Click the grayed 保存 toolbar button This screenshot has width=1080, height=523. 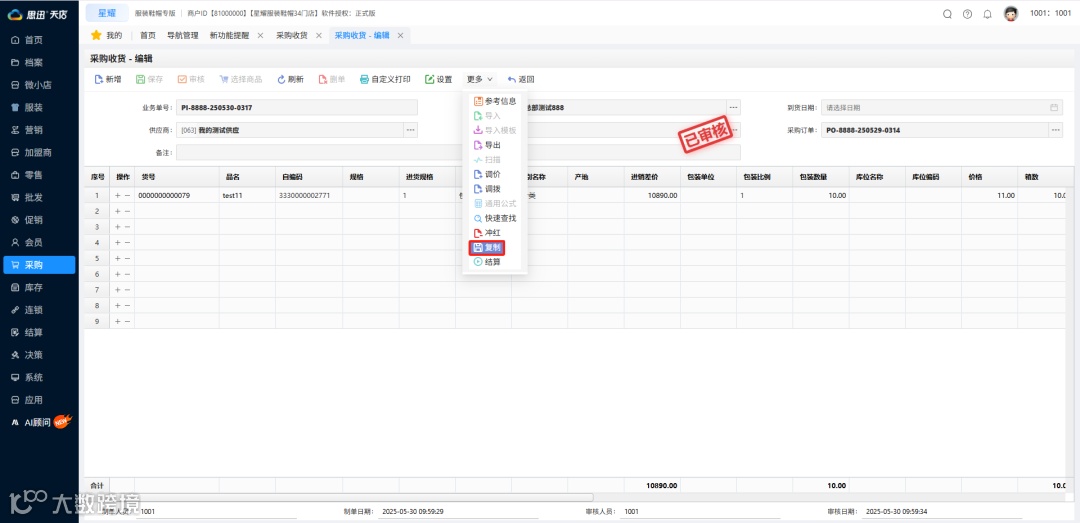coord(149,79)
